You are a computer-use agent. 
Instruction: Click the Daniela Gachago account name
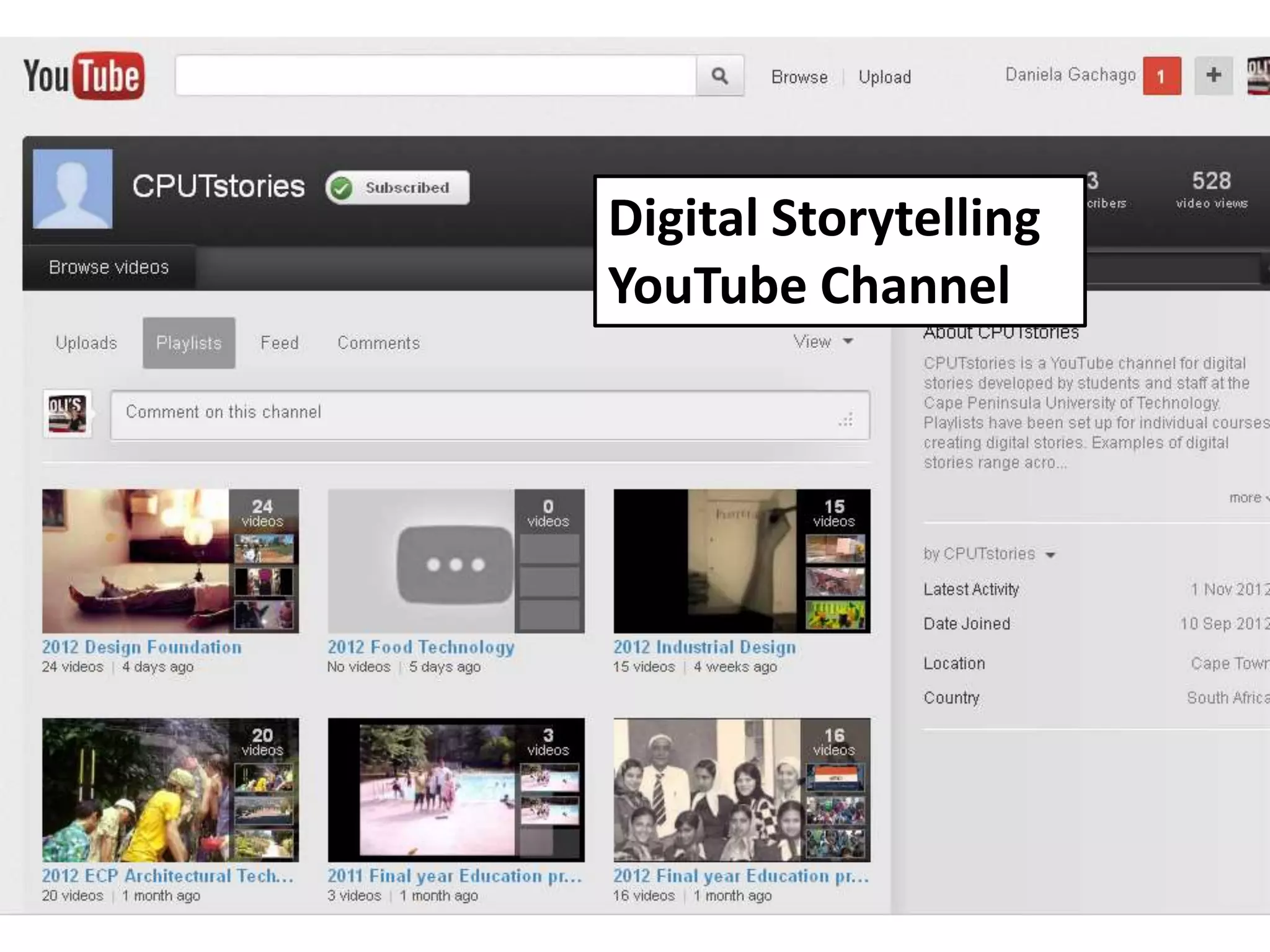click(1070, 75)
